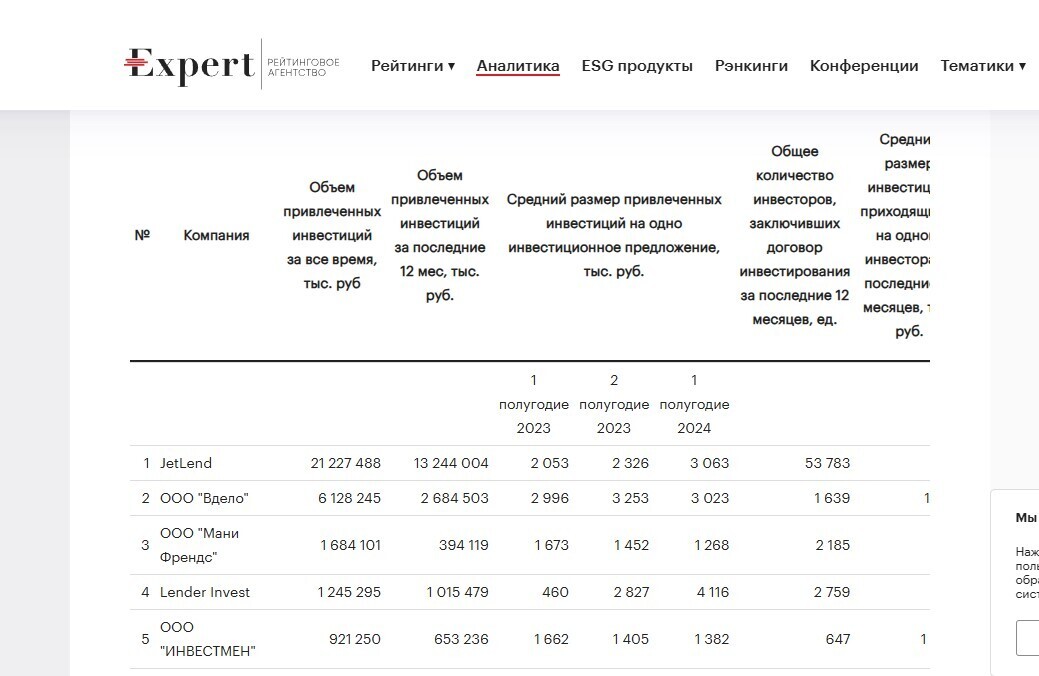Click the Expert logo
The image size is (1039, 676).
(x=188, y=66)
